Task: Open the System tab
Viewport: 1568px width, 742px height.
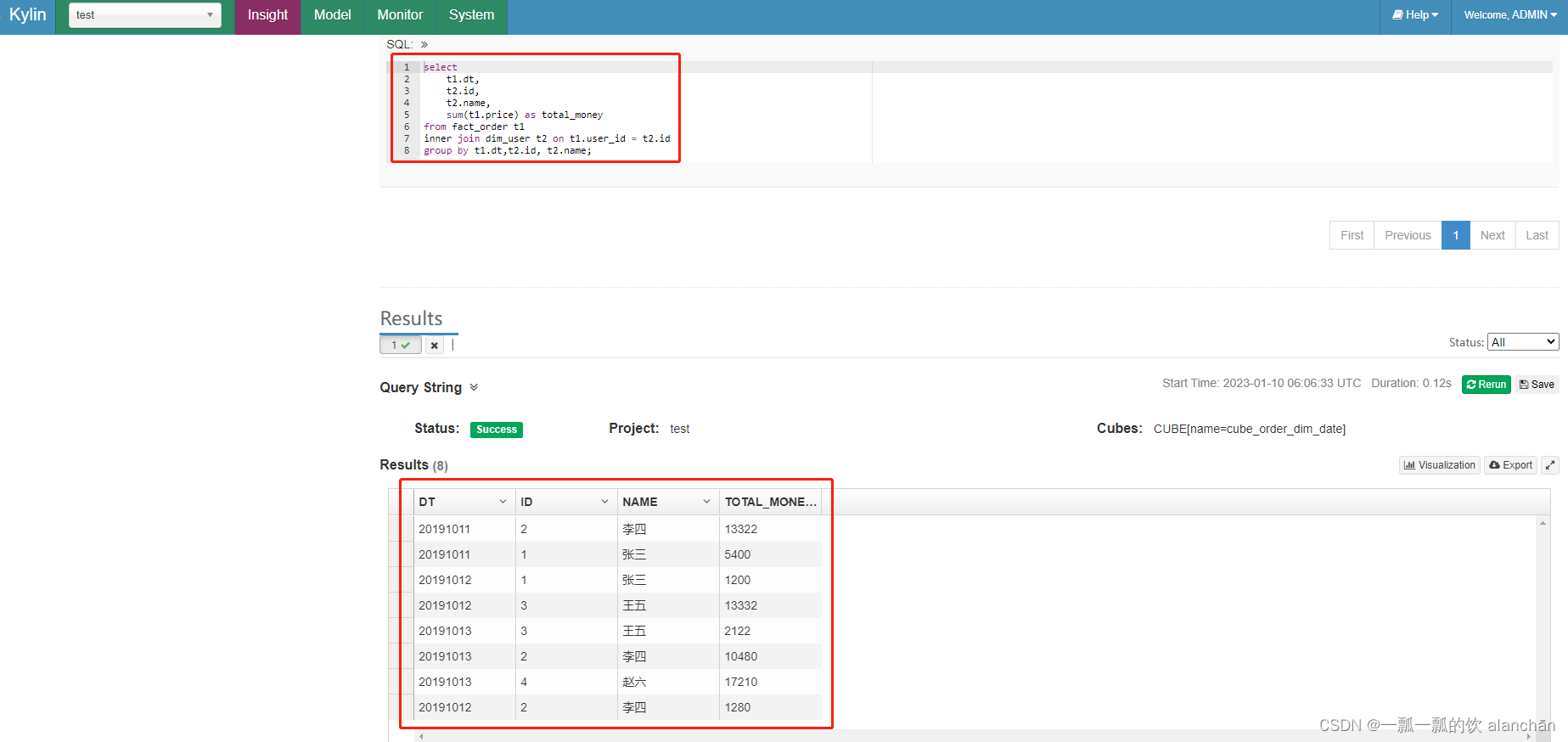Action: (x=471, y=15)
